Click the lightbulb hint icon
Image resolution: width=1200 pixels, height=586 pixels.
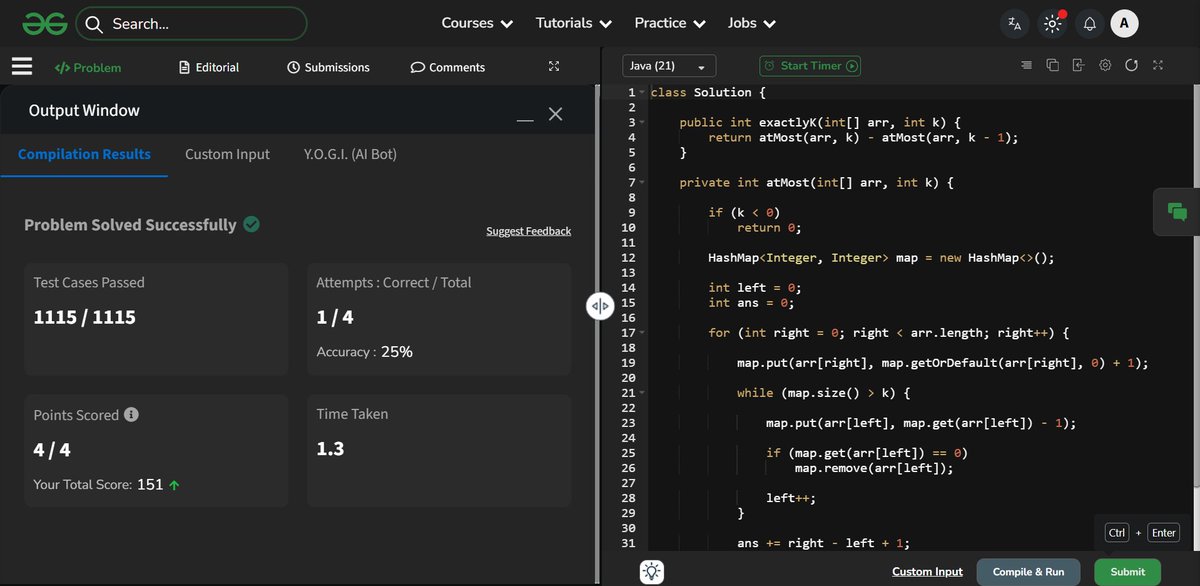pyautogui.click(x=652, y=572)
